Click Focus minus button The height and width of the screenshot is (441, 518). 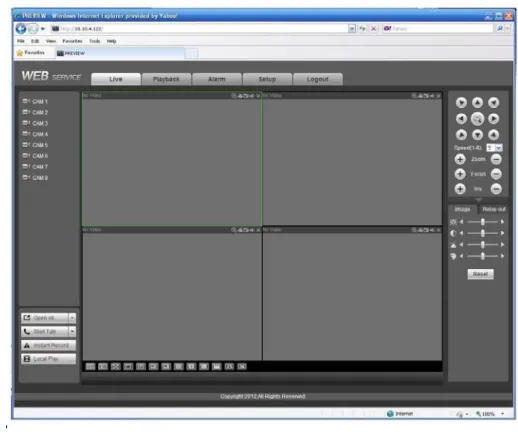(x=496, y=174)
